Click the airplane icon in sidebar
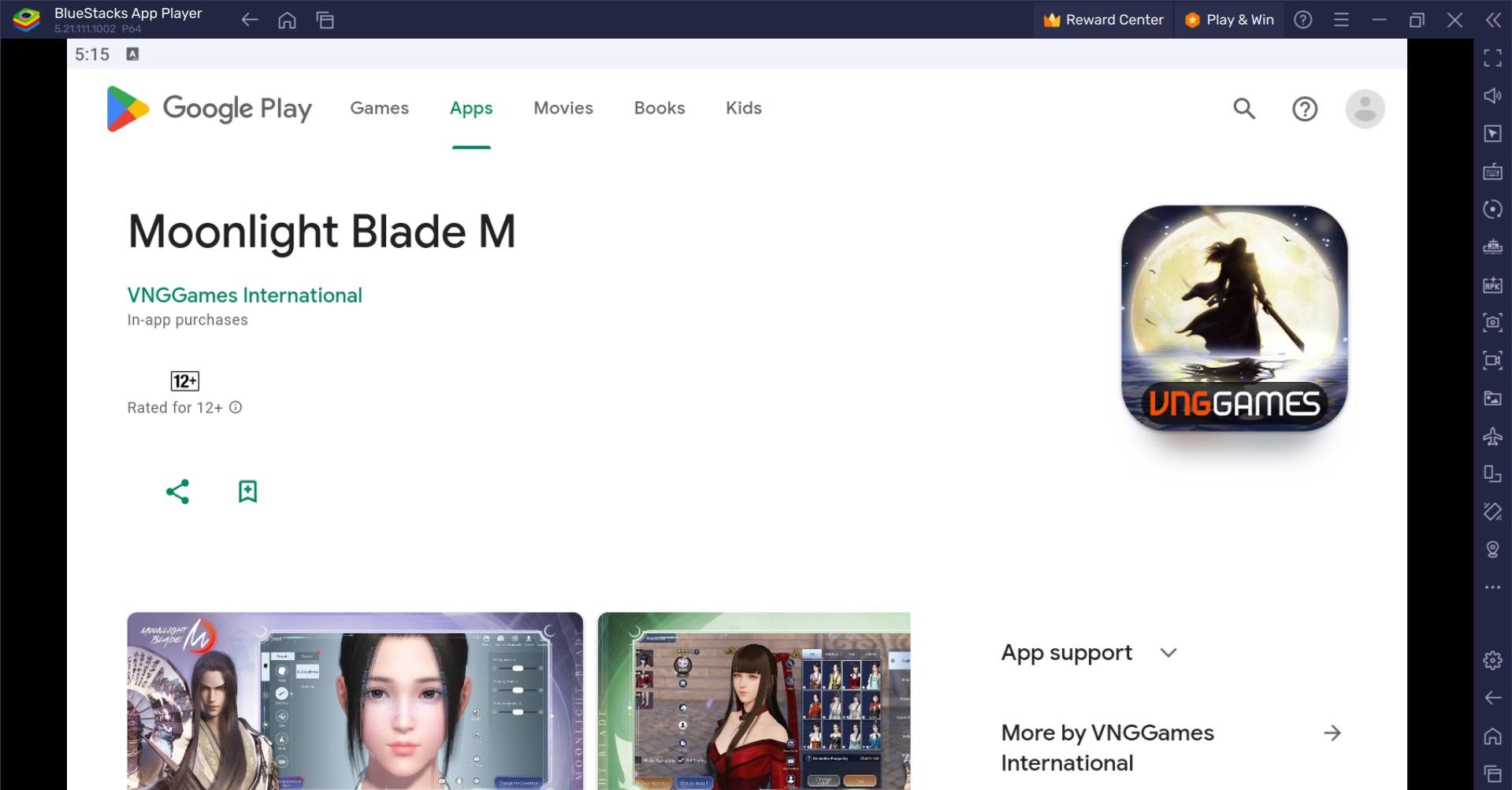This screenshot has height=790, width=1512. pos(1492,436)
